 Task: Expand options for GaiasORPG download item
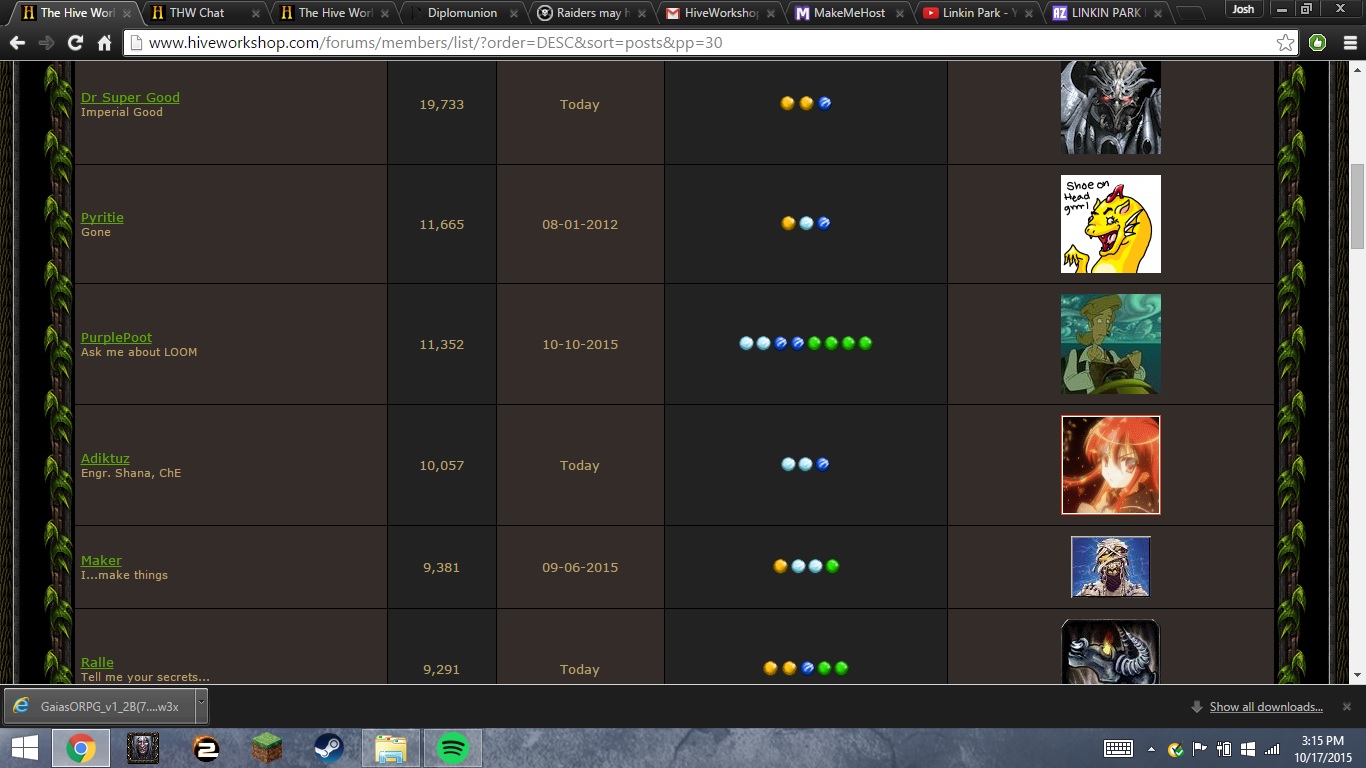click(201, 706)
